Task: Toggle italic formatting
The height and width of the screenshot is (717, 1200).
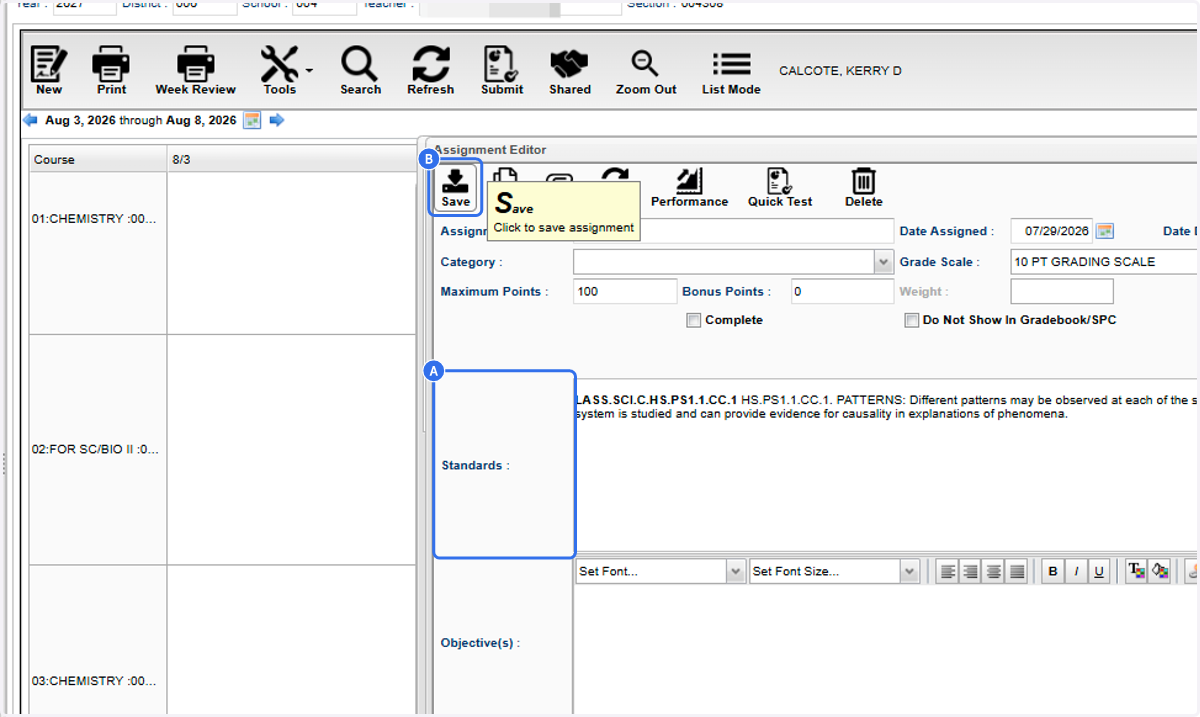Action: pyautogui.click(x=1076, y=571)
